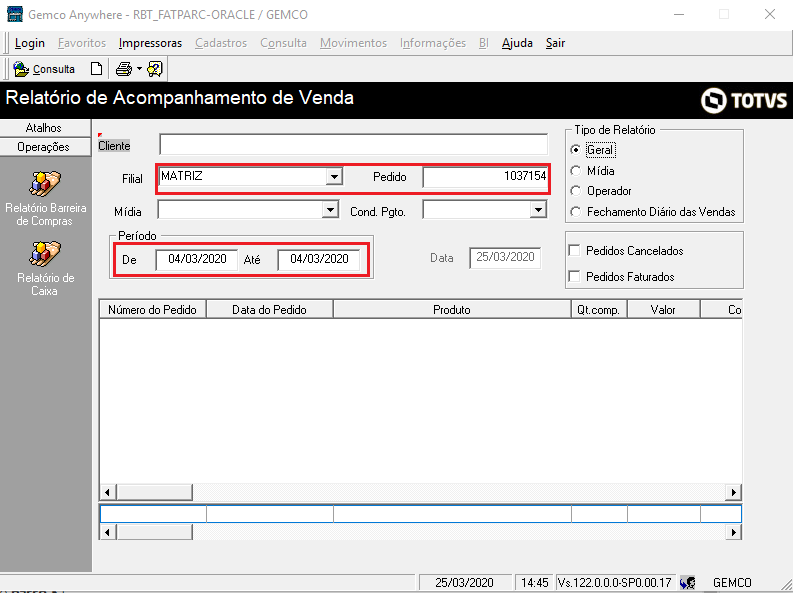Expand the Mídia dropdown

(330, 210)
